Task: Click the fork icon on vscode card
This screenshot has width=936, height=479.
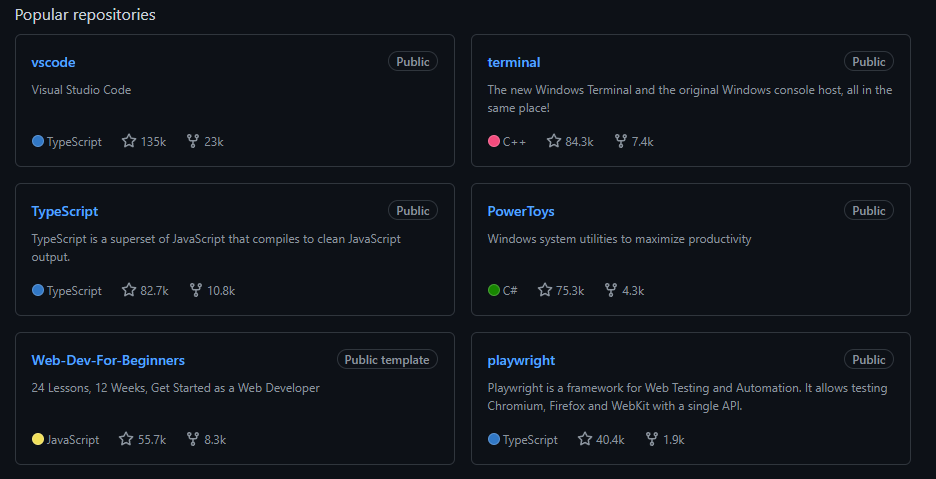Action: [x=193, y=141]
